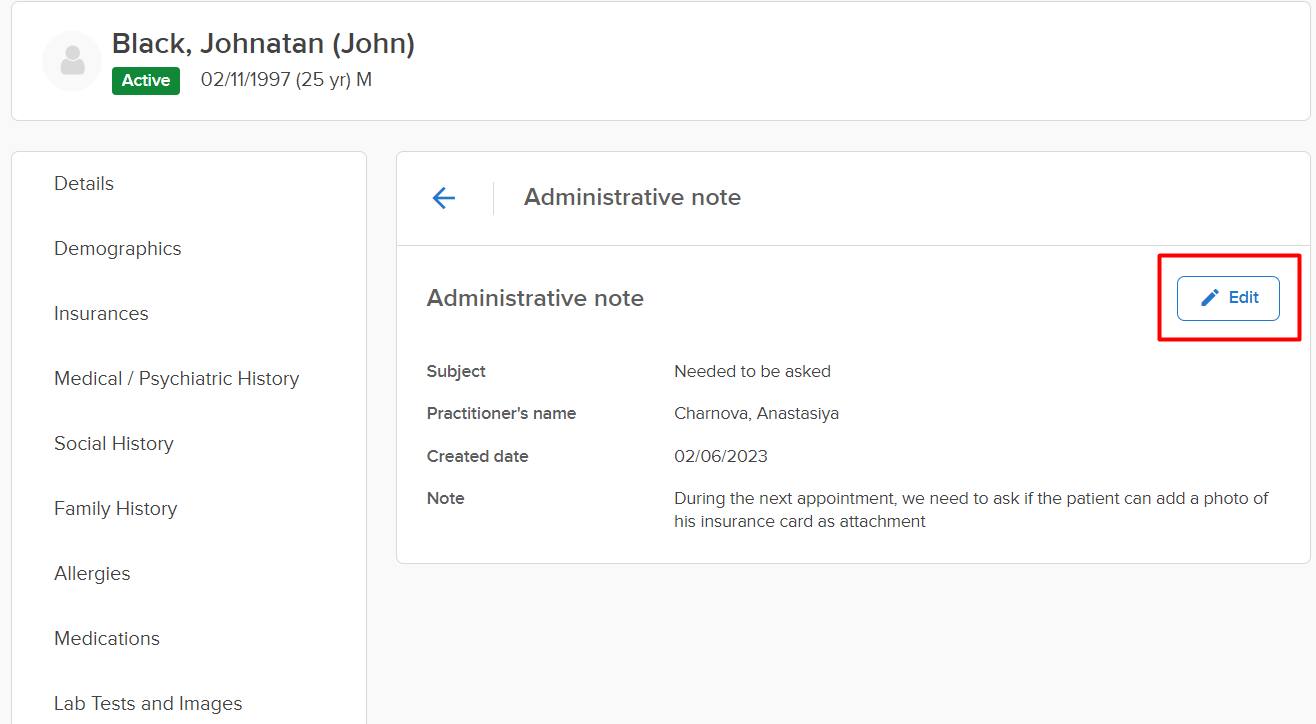Click practitioner name Charnova, Anastasiya
Viewport: 1316px width, 724px height.
(x=756, y=414)
